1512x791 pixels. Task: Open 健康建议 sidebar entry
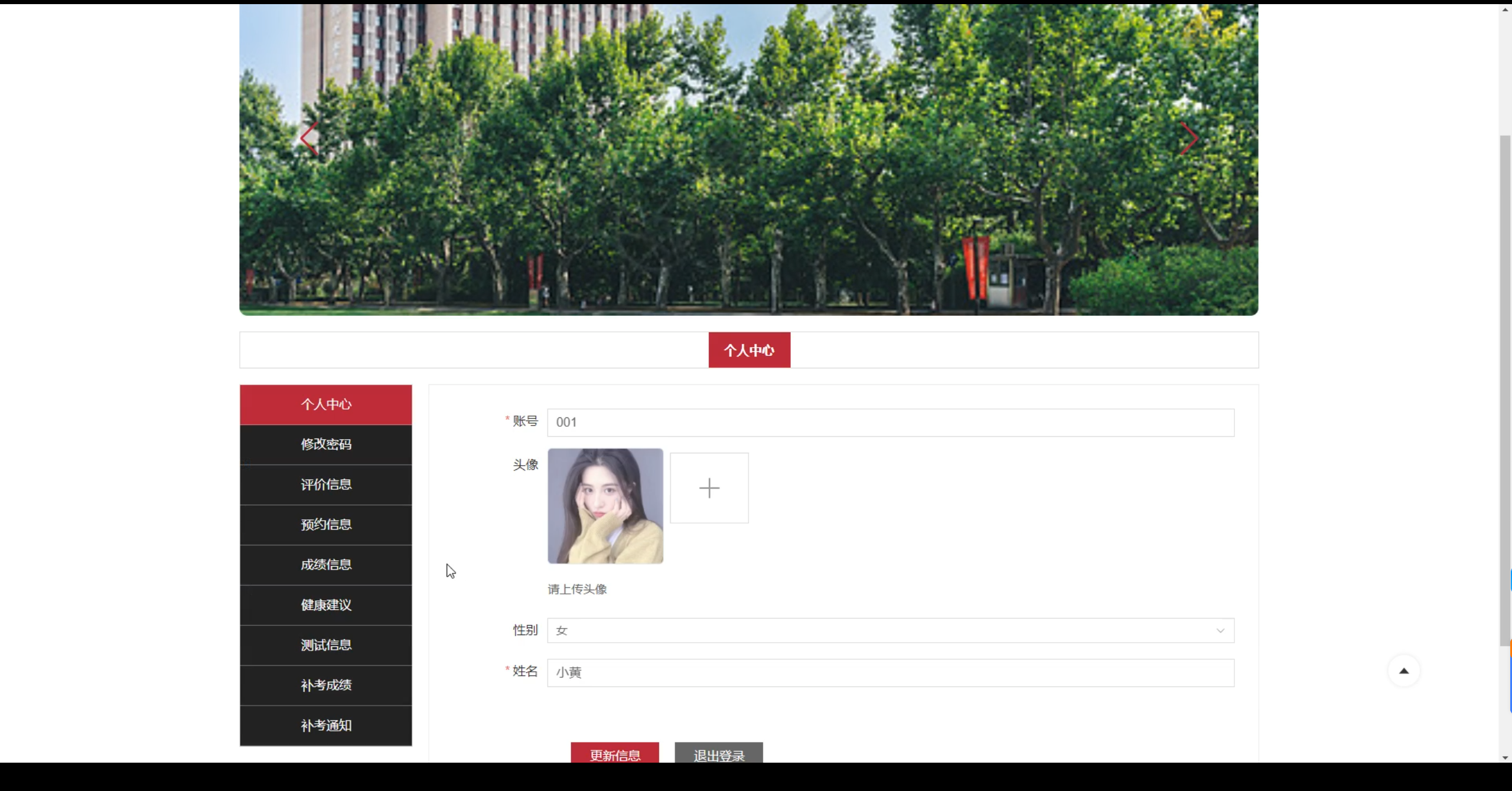pyautogui.click(x=325, y=605)
